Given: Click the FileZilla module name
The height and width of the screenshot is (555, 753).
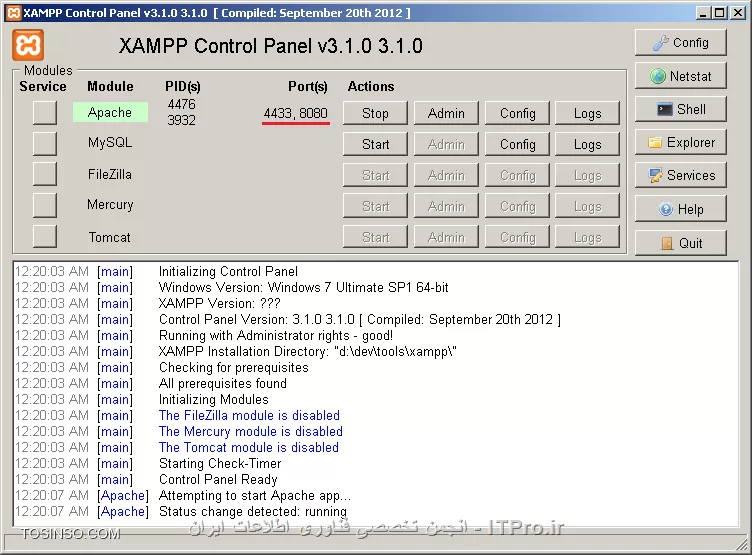Looking at the screenshot, I should [x=109, y=174].
